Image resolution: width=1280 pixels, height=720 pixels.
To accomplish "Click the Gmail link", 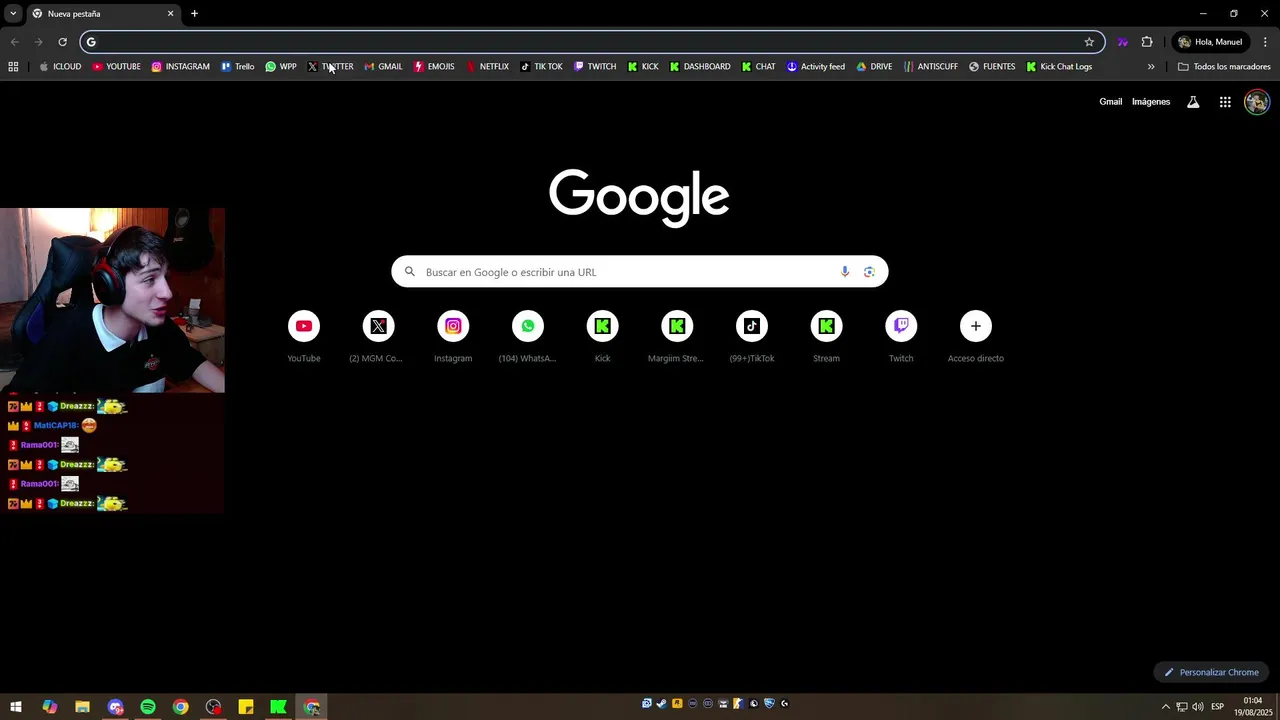I will 1111,102.
